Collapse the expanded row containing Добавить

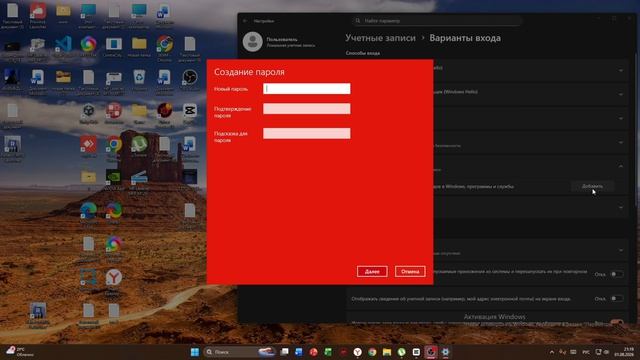click(x=620, y=167)
